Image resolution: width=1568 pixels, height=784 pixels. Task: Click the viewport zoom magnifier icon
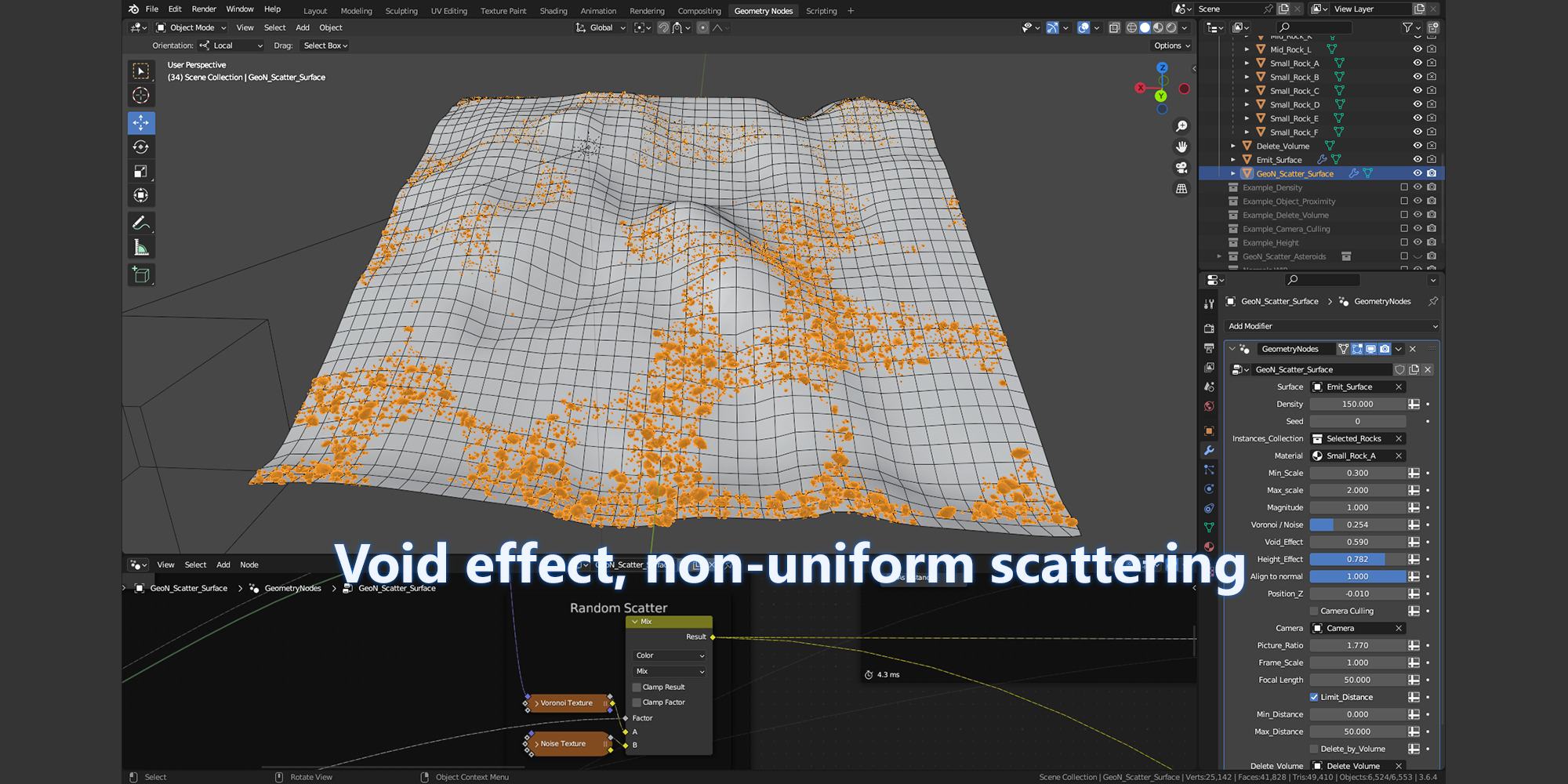1181,126
